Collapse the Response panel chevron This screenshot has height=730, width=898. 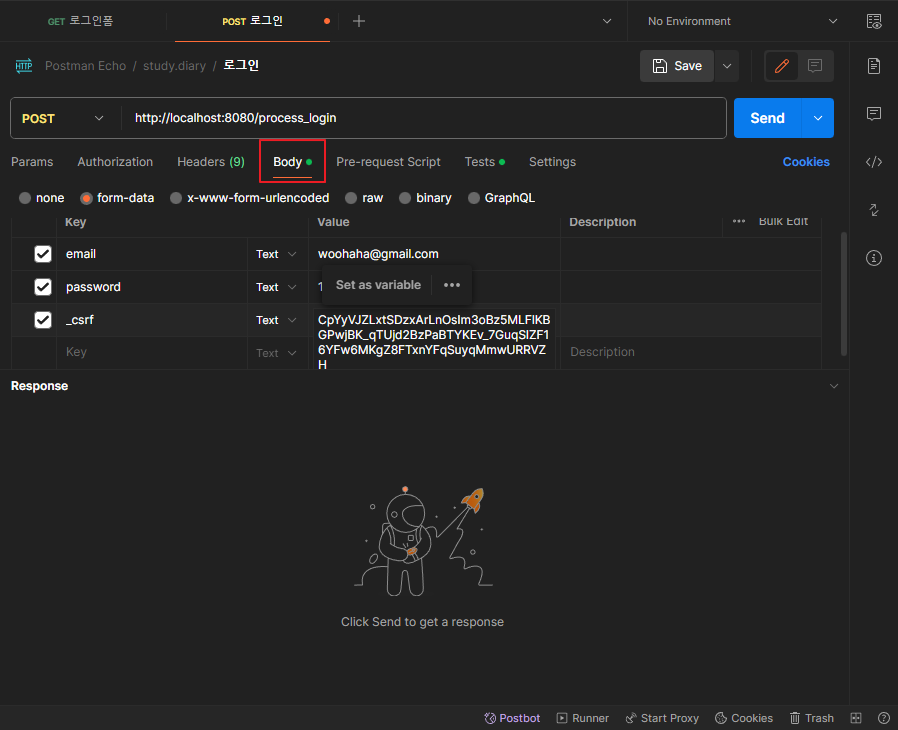pyautogui.click(x=834, y=386)
